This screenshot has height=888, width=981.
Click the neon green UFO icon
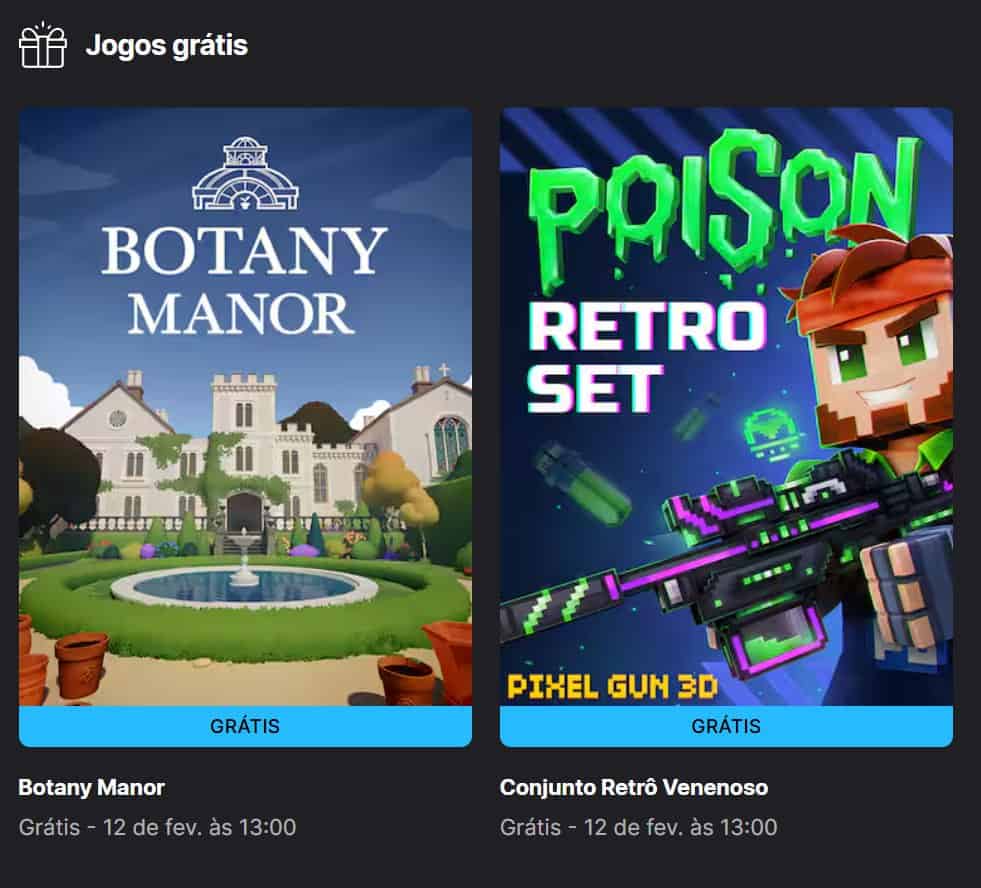pyautogui.click(x=770, y=434)
